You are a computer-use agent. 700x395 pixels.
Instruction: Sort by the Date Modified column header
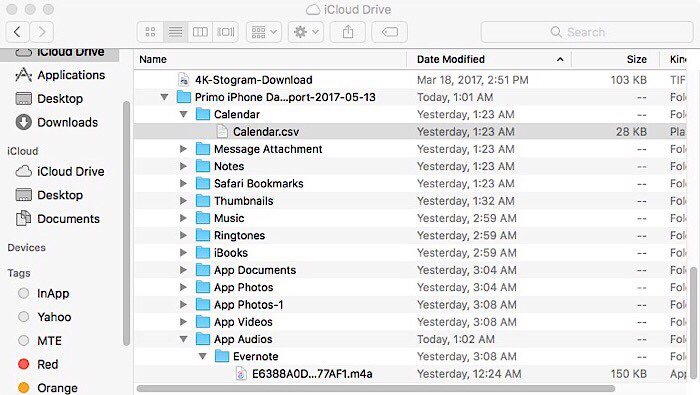489,59
